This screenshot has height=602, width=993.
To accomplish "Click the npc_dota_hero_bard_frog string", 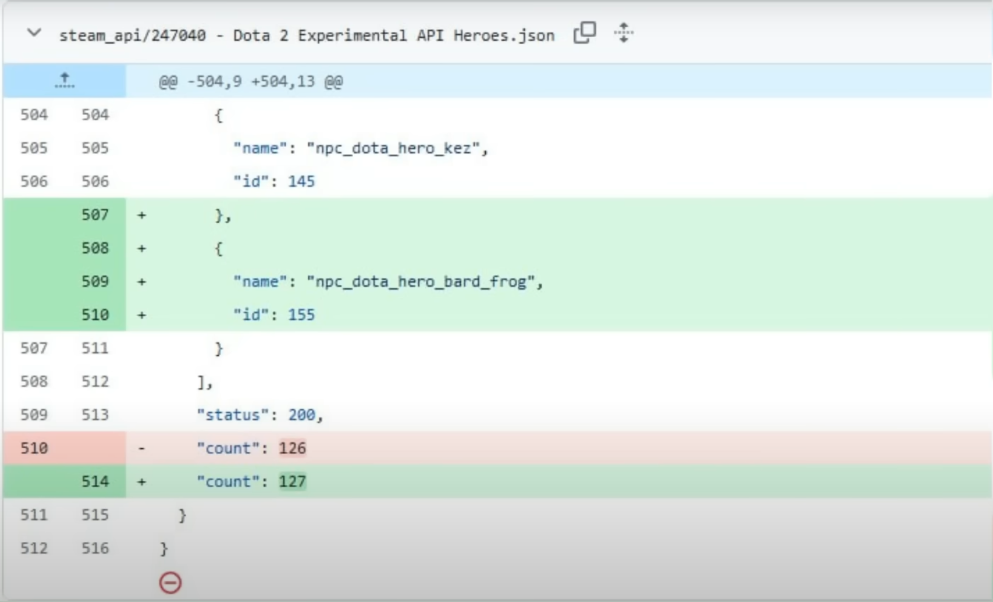I will tap(426, 282).
